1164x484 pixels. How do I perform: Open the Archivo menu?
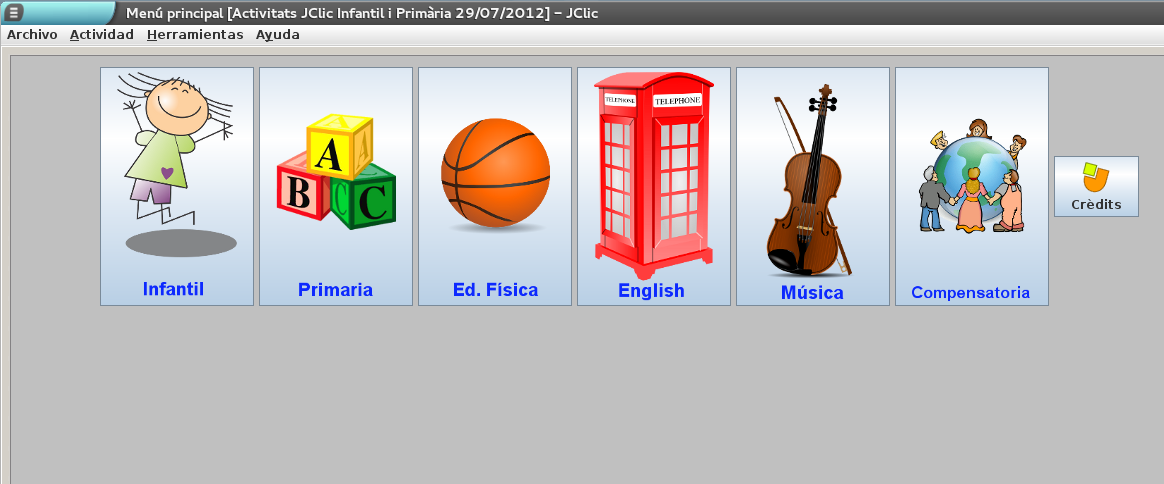(x=32, y=34)
